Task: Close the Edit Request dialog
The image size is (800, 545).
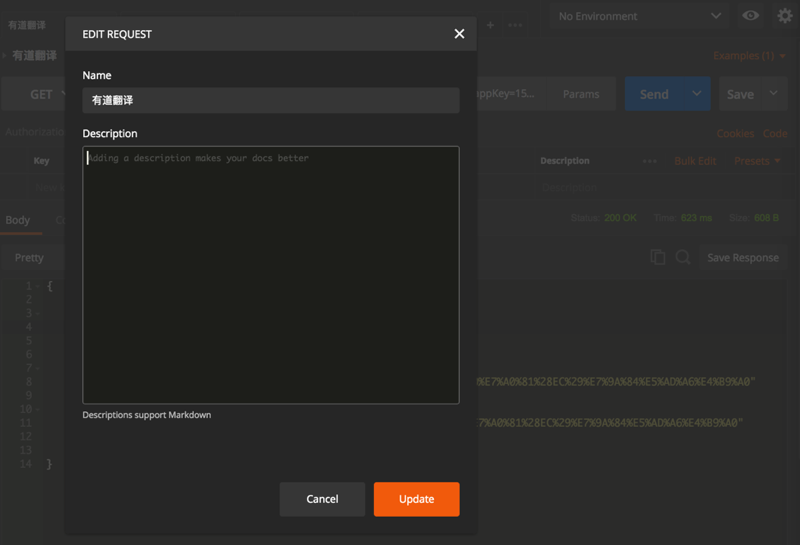Action: coord(459,34)
